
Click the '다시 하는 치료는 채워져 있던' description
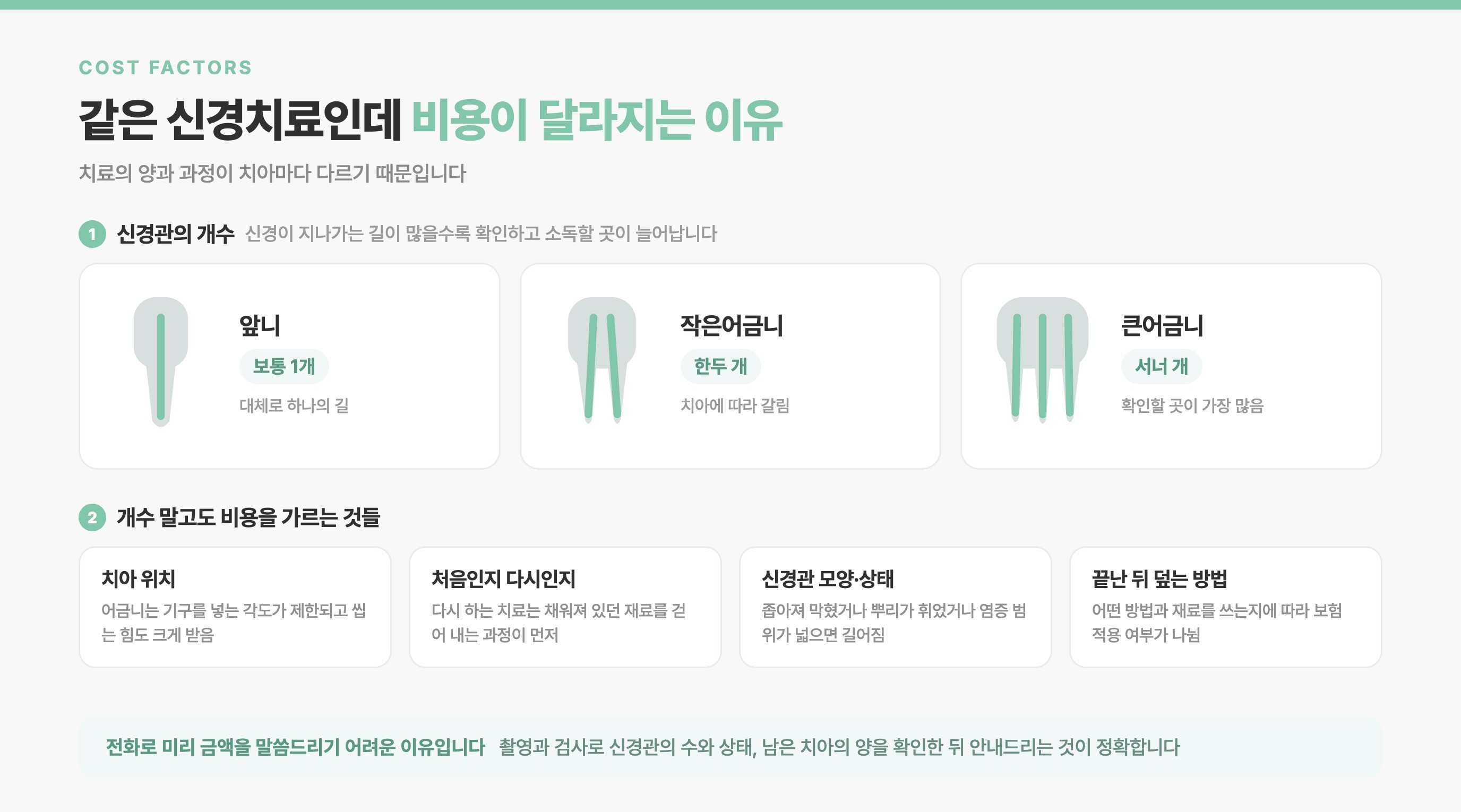coord(558,622)
